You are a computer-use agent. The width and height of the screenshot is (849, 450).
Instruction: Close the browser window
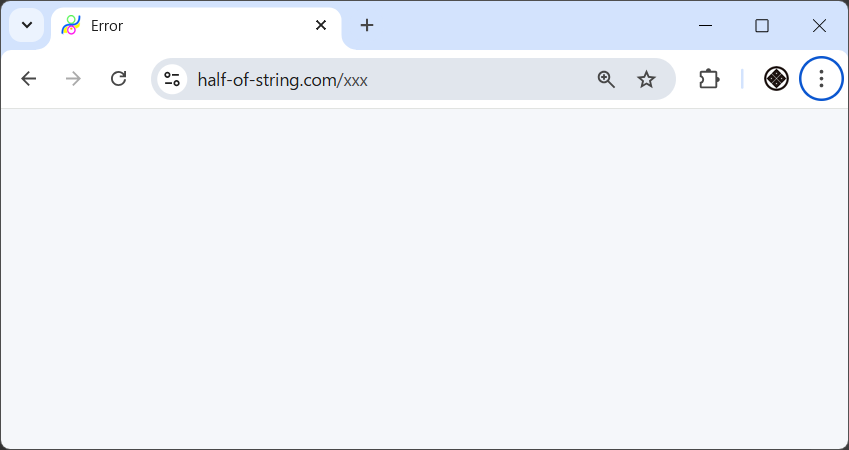819,25
